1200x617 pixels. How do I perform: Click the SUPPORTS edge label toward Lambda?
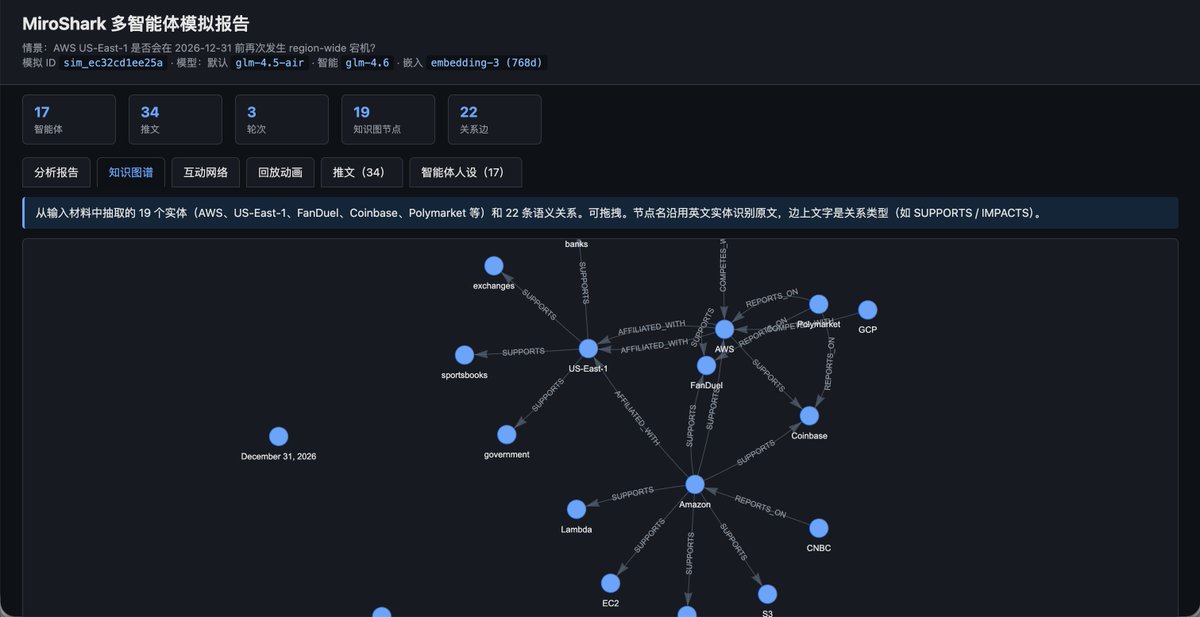[x=632, y=493]
